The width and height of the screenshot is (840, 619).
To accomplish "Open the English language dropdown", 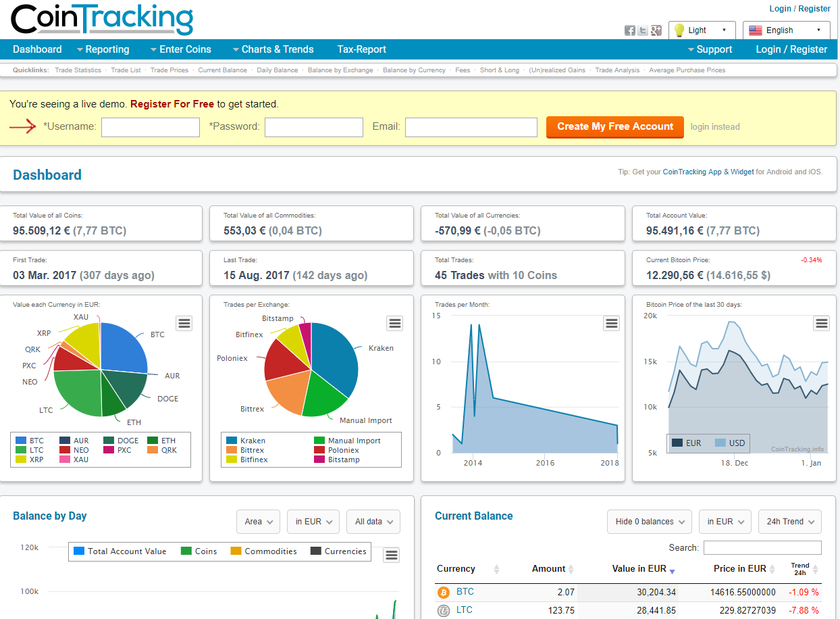I will pyautogui.click(x=786, y=30).
